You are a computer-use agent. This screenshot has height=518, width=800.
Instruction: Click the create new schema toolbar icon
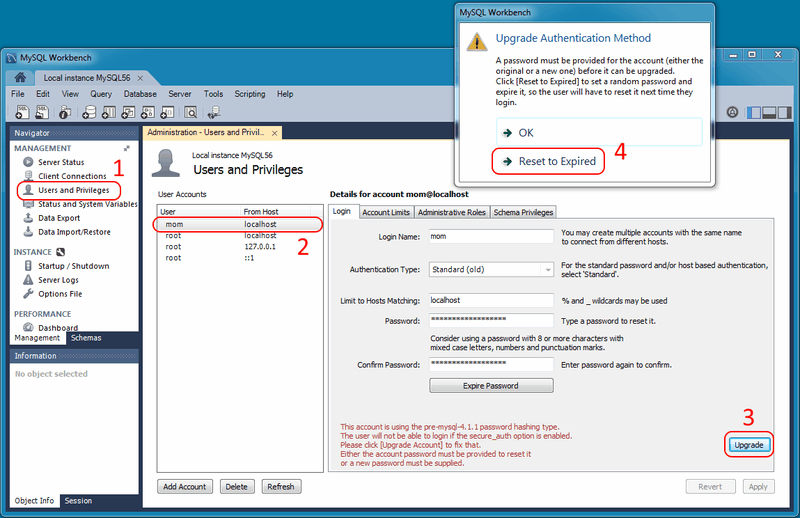click(92, 112)
